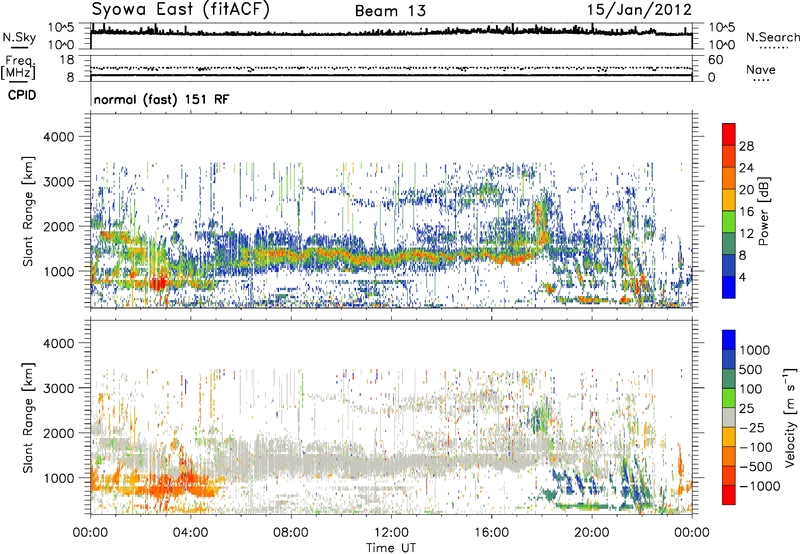
Task: Pick the light green segment of Velocity color bar
Action: [729, 398]
